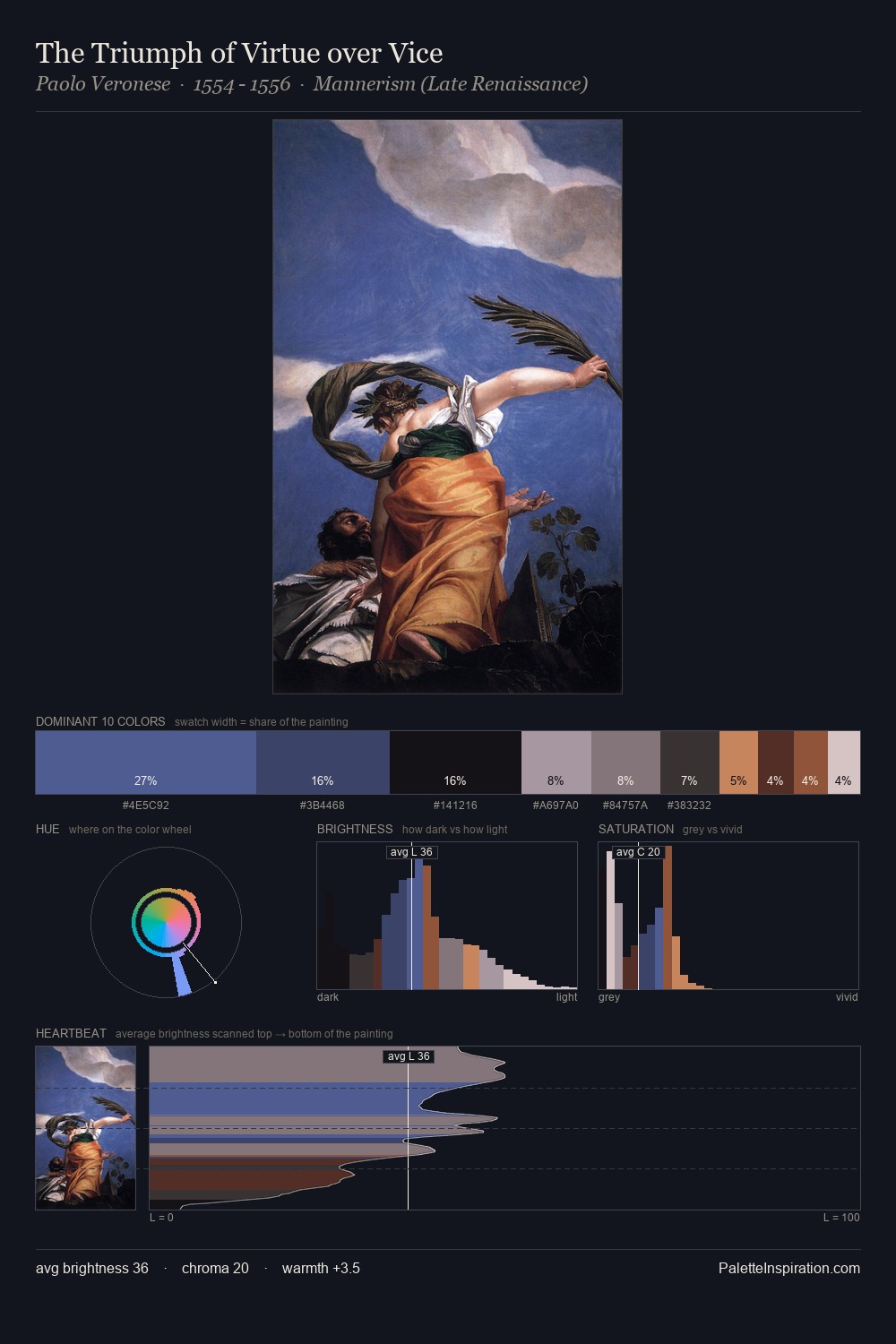Click the hex code #383232
Screen dimensions: 896x1344
pos(689,806)
